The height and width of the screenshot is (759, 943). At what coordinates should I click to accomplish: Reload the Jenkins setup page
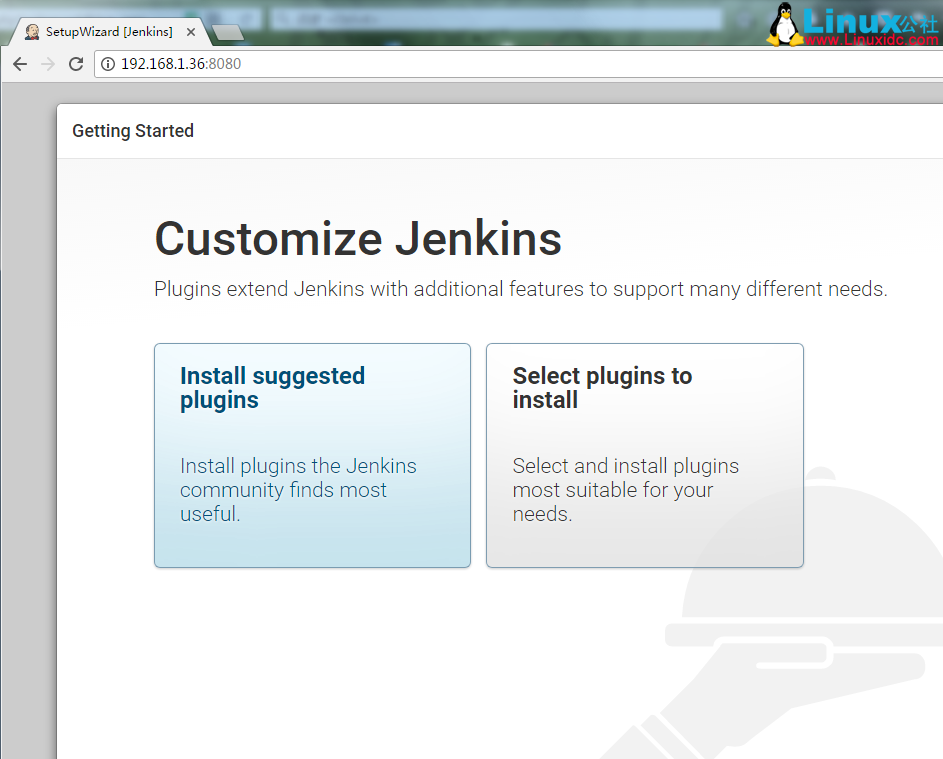pyautogui.click(x=75, y=64)
